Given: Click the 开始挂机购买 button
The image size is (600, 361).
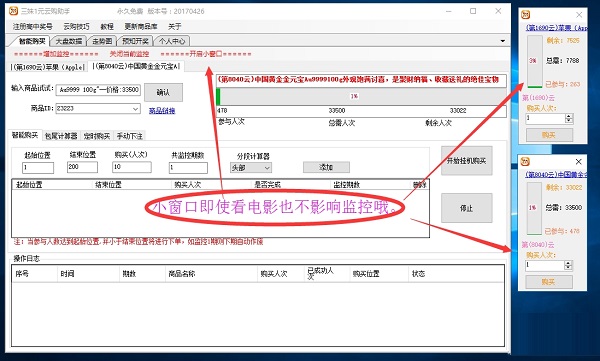Looking at the screenshot, I should 466,161.
